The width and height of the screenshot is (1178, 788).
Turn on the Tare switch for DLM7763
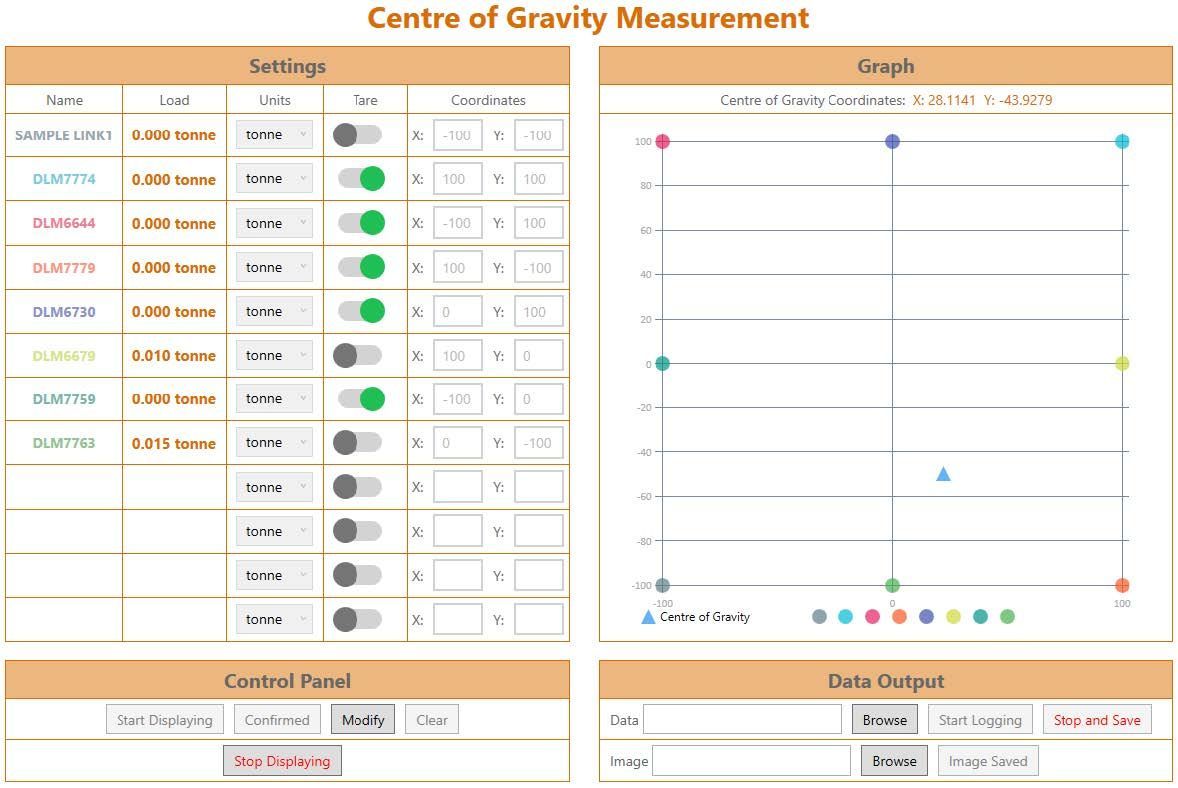(x=364, y=442)
